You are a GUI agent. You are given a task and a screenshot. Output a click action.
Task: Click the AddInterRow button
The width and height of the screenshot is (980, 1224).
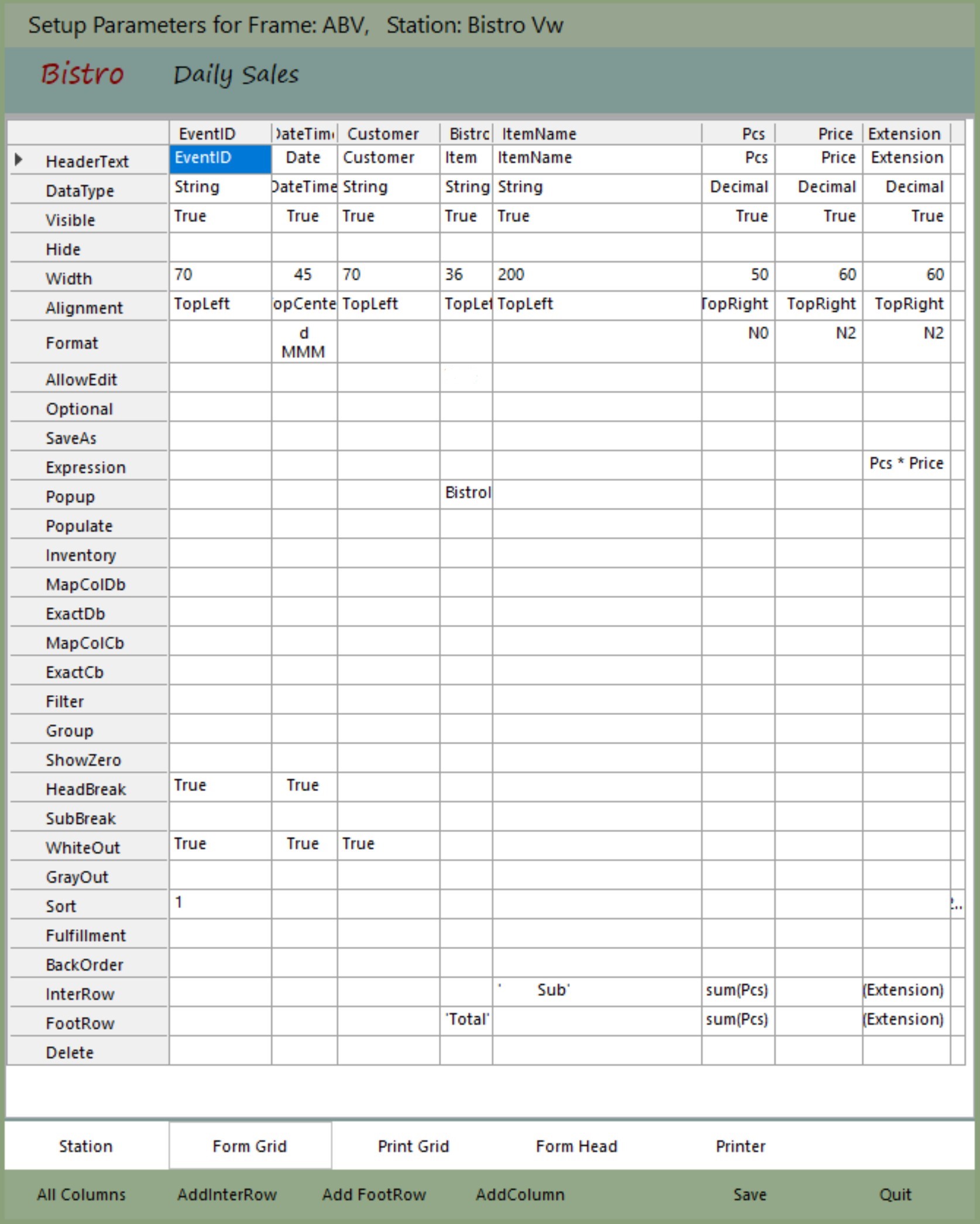[227, 1194]
